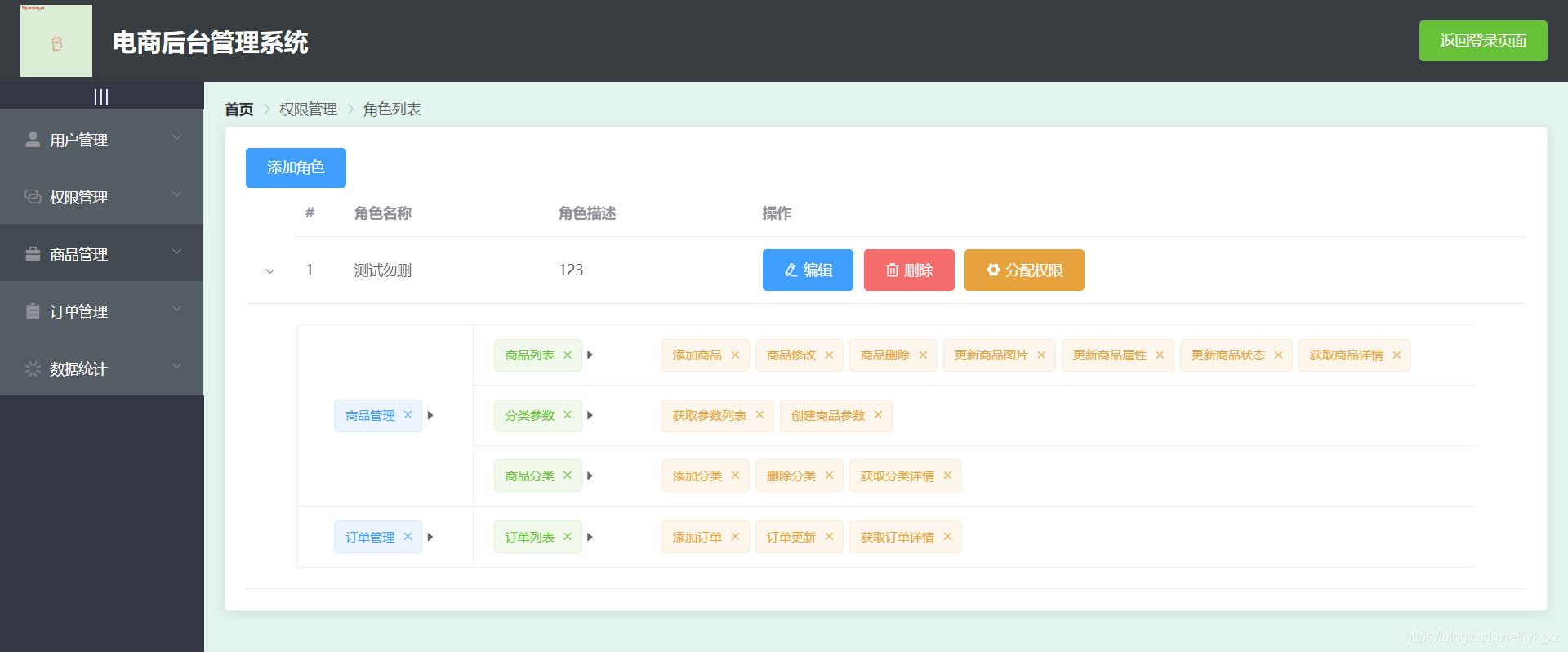Click the arrow next to 商品管理 tag

point(430,415)
